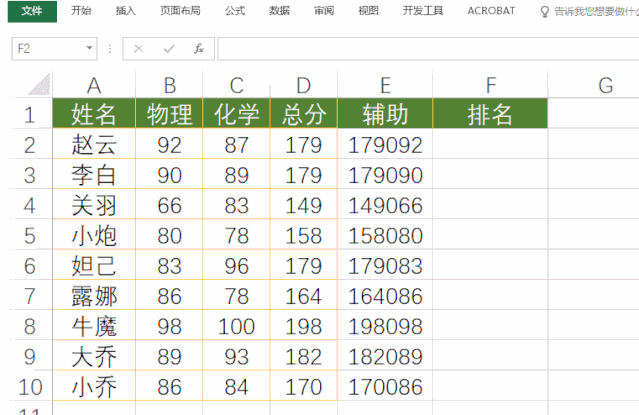This screenshot has height=415, width=639.
Task: Click the Tell Me lightbulb search box
Action: pyautogui.click(x=589, y=11)
